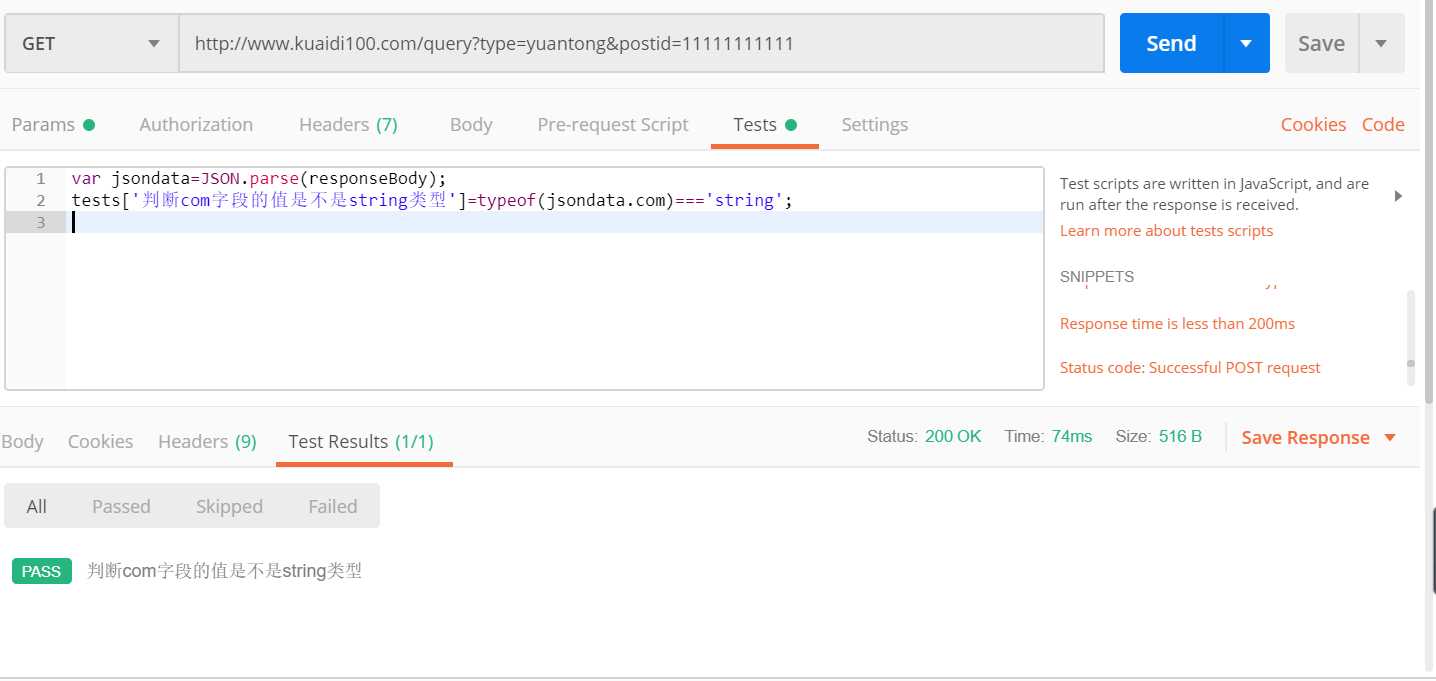Click the SNIPPETS heading
Screen dimensions: 1436x681
click(1097, 277)
